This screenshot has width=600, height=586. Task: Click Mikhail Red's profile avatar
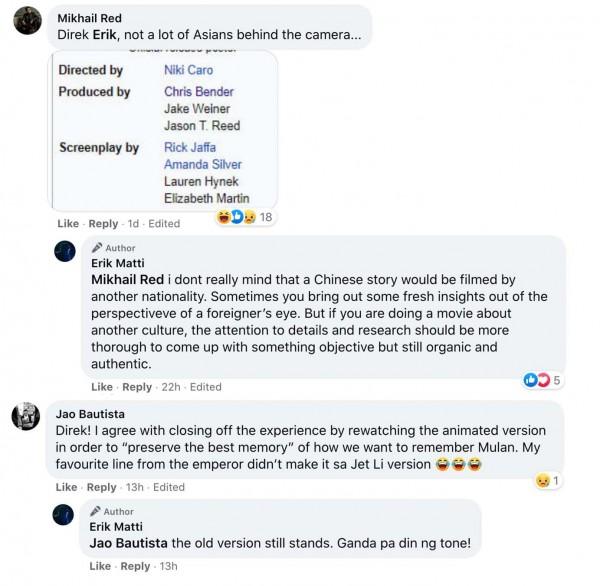click(28, 21)
